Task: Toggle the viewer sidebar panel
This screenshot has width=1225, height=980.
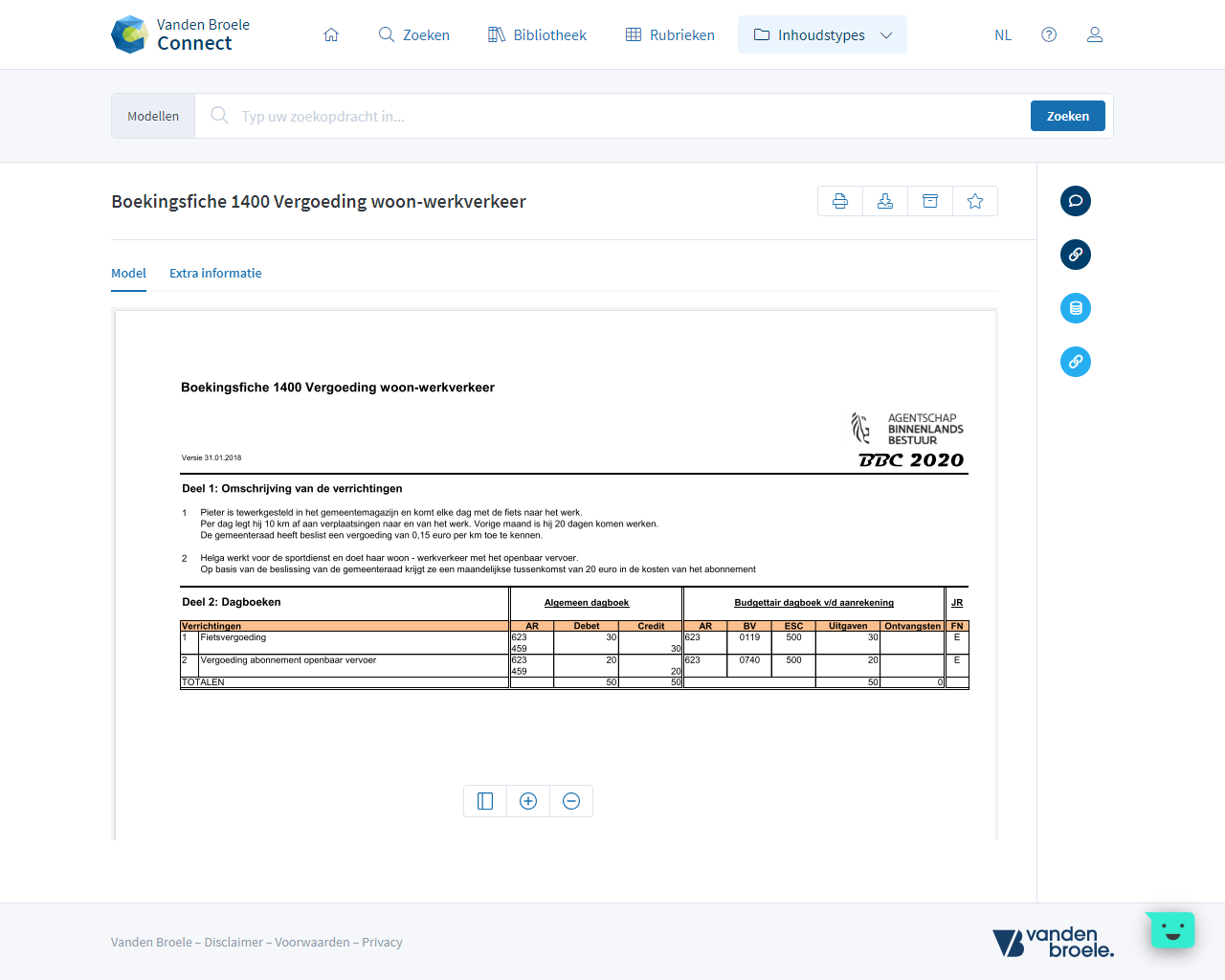Action: click(485, 801)
